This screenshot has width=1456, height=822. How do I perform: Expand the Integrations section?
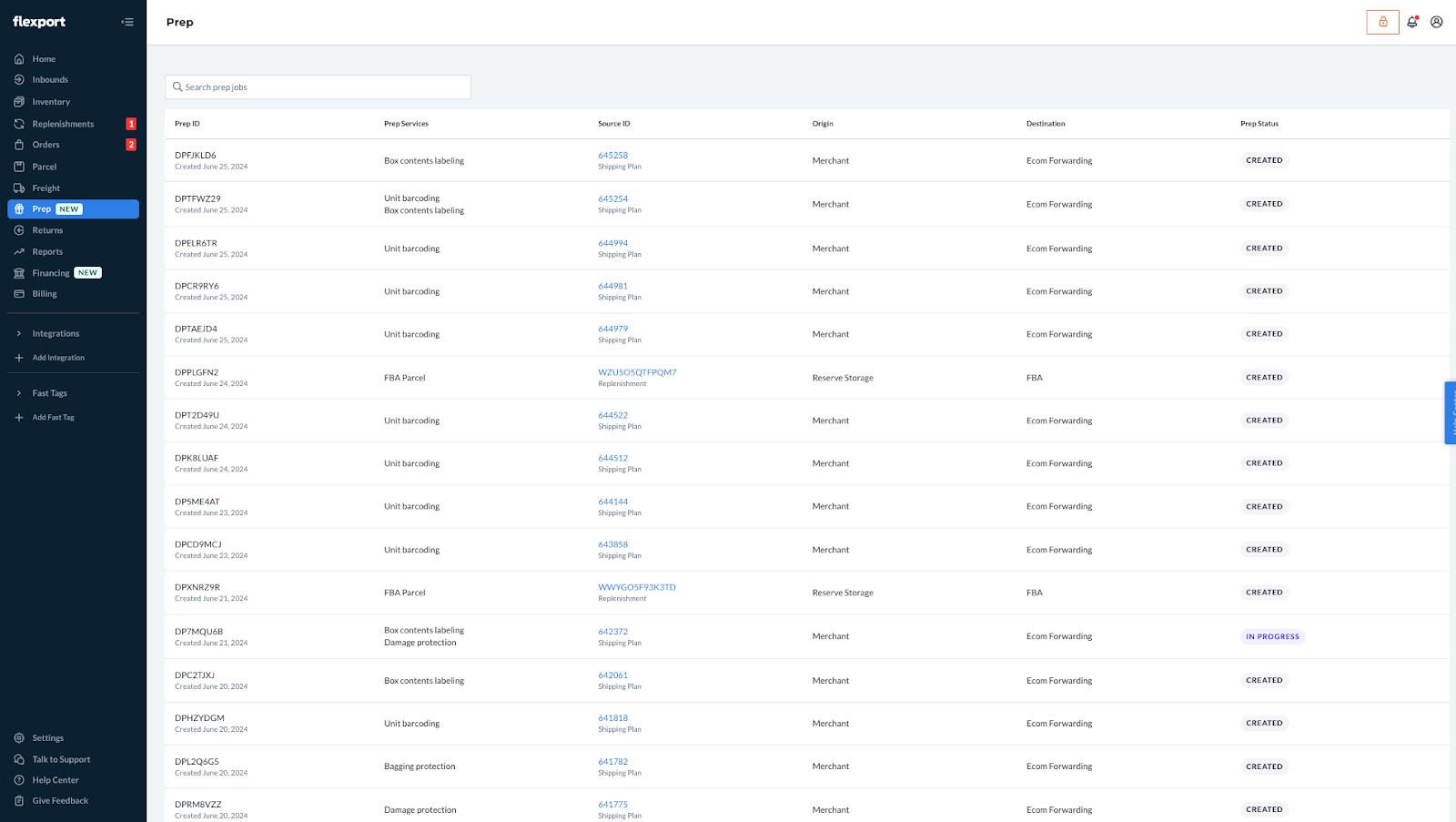[x=20, y=333]
